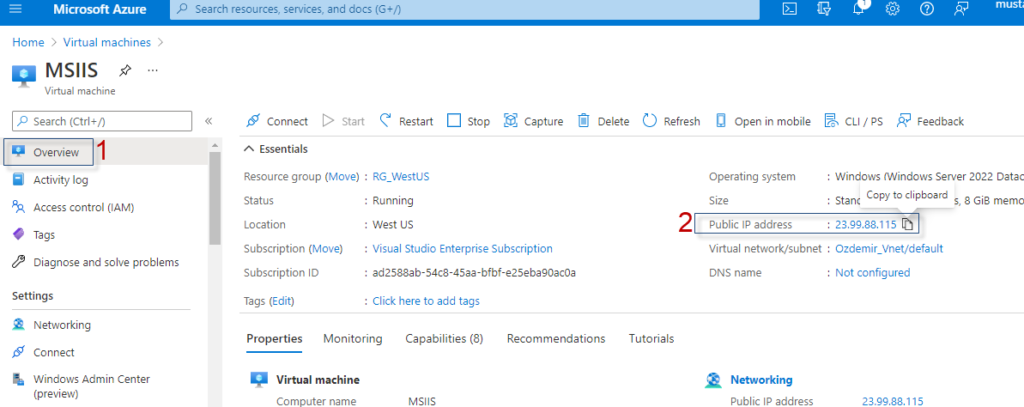Image resolution: width=1024 pixels, height=407 pixels.
Task: Click here to add tags link
Action: click(x=426, y=301)
